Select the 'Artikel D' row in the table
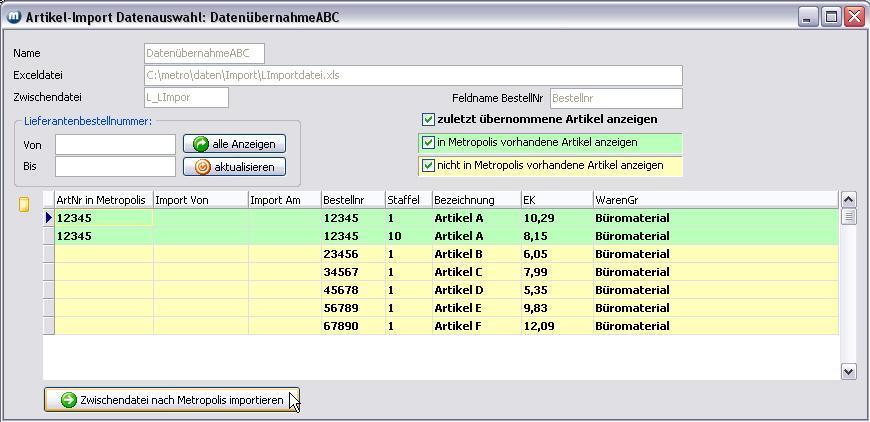 coord(458,290)
